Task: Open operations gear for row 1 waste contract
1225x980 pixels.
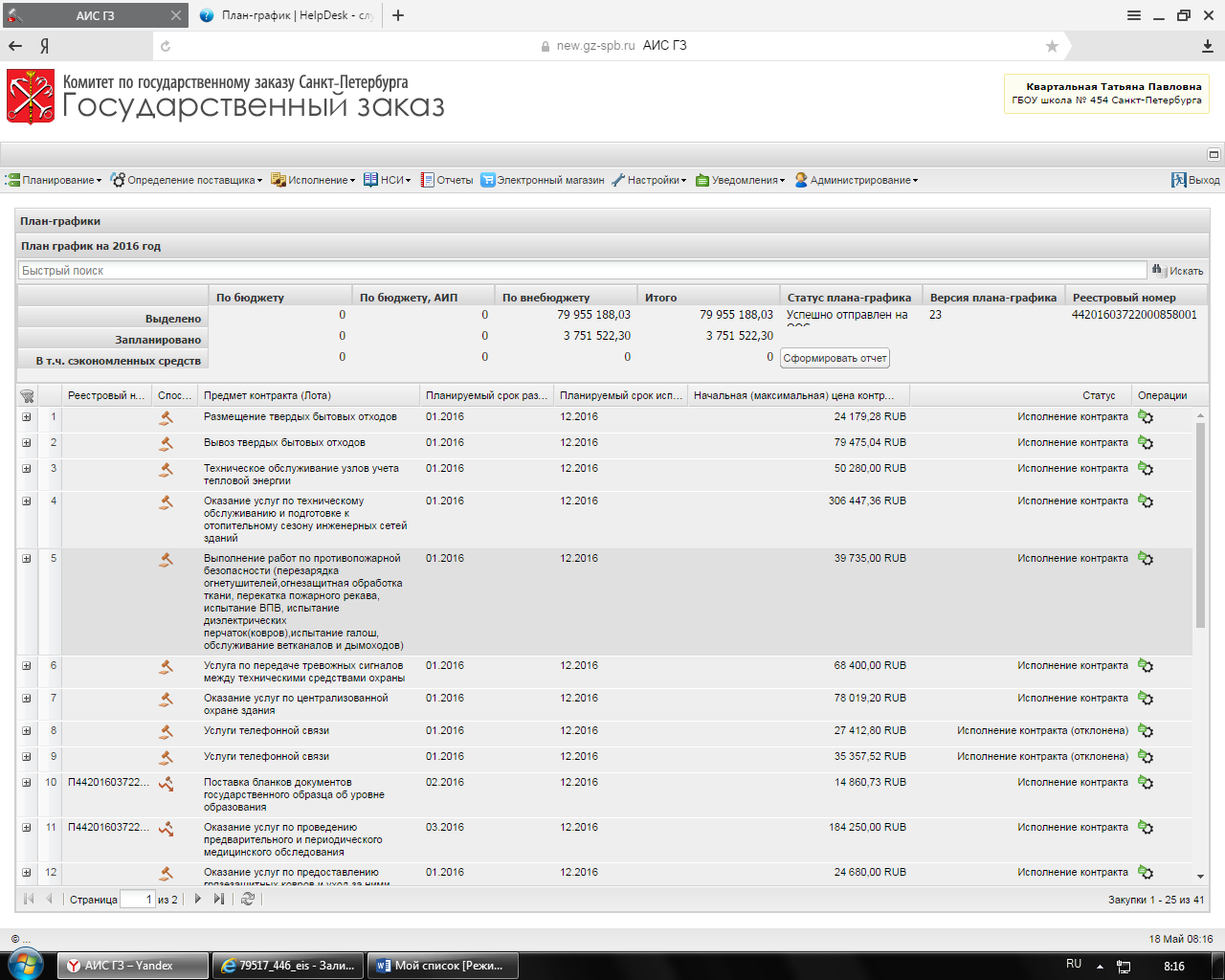Action: coord(1146,417)
